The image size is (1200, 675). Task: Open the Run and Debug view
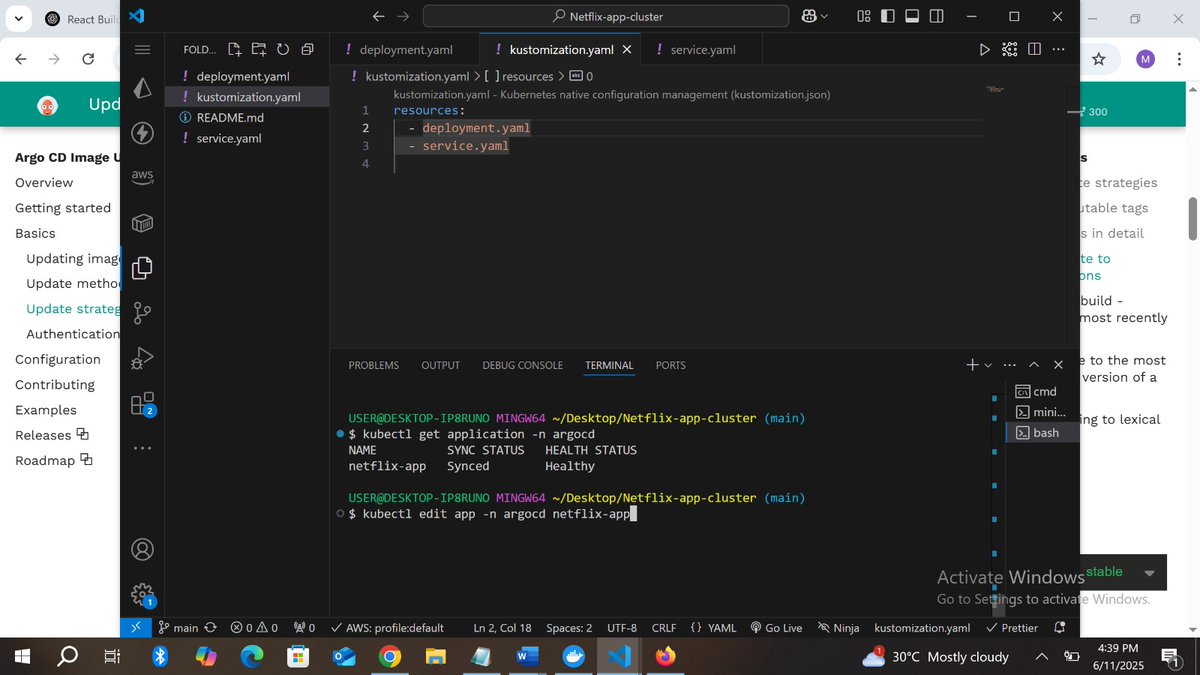click(142, 357)
